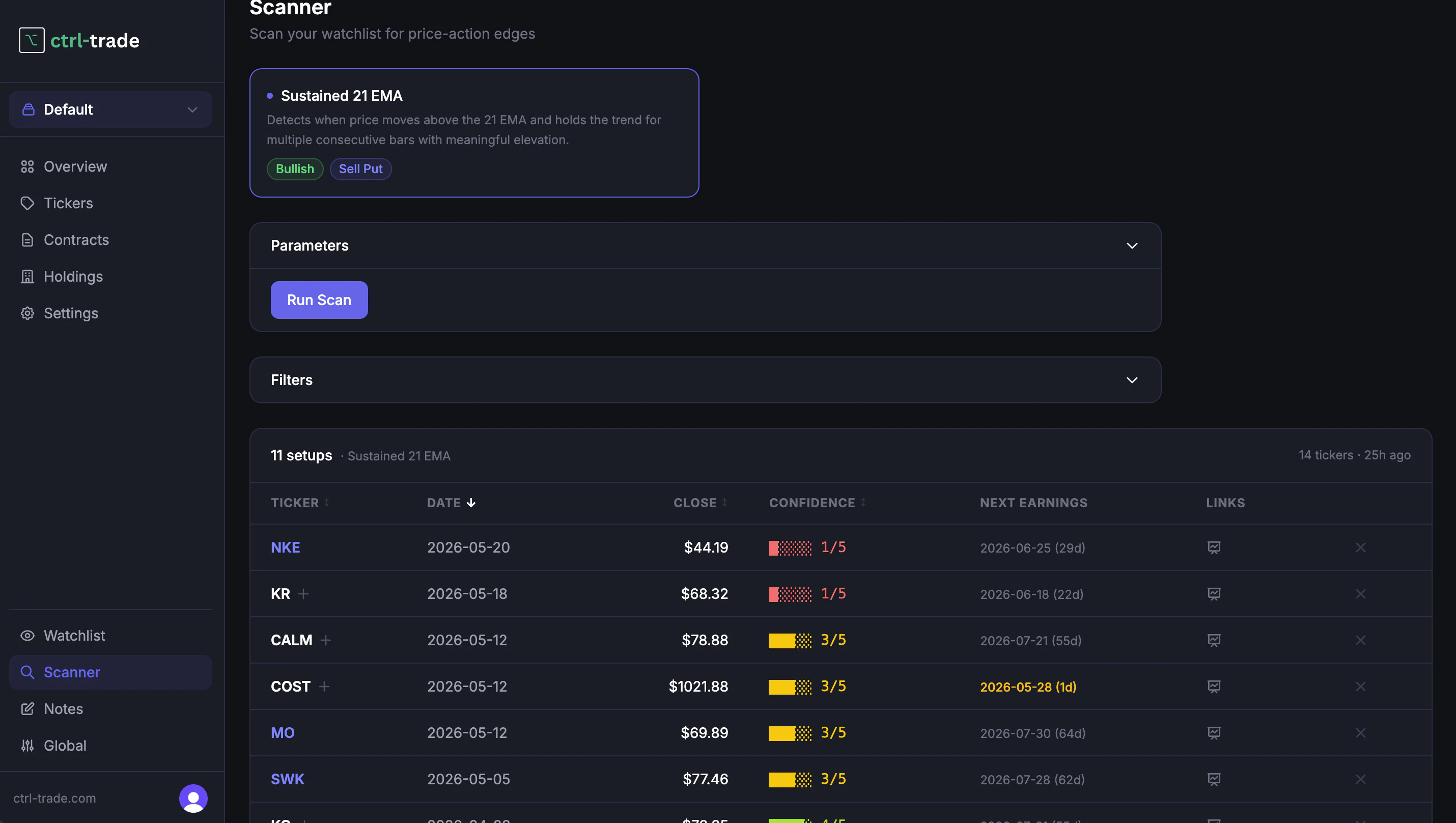Open the MO ticker link

pos(283,733)
